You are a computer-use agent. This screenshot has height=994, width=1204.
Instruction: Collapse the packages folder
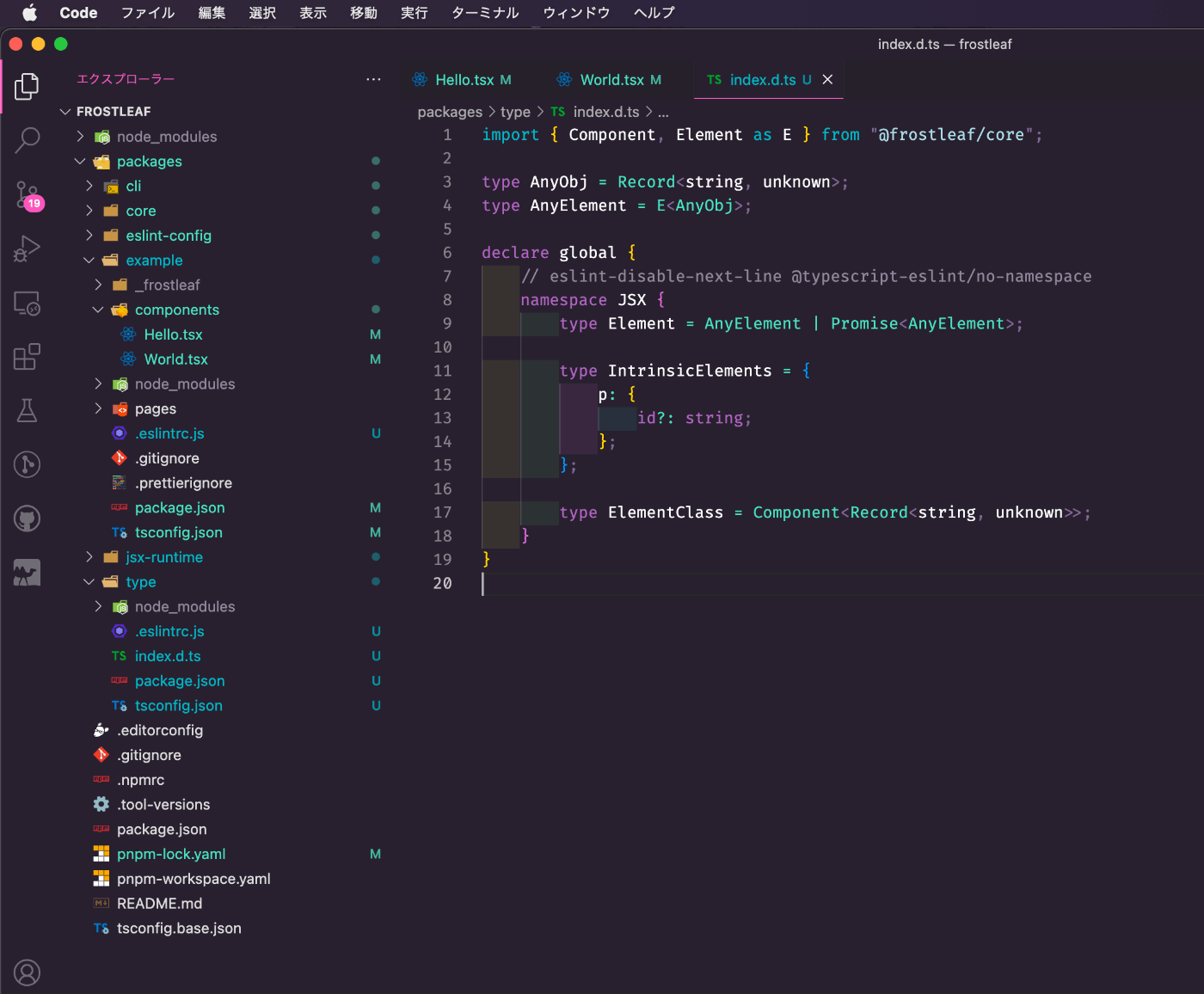pyautogui.click(x=80, y=162)
